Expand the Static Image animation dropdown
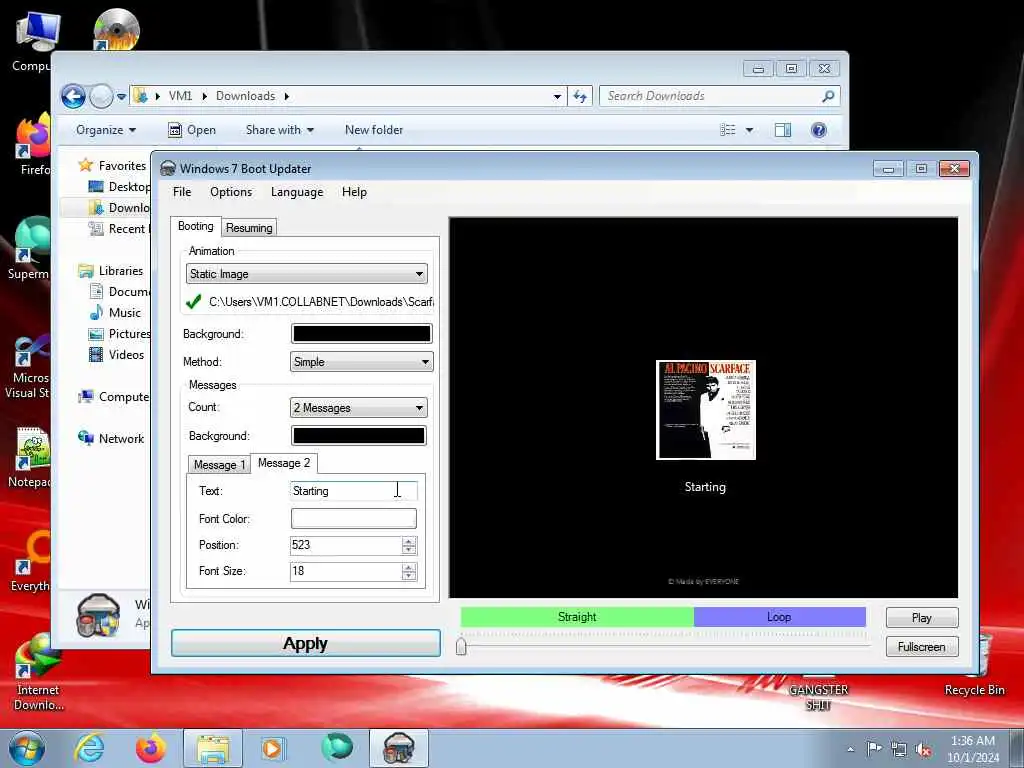The height and width of the screenshot is (768, 1024). coord(306,274)
